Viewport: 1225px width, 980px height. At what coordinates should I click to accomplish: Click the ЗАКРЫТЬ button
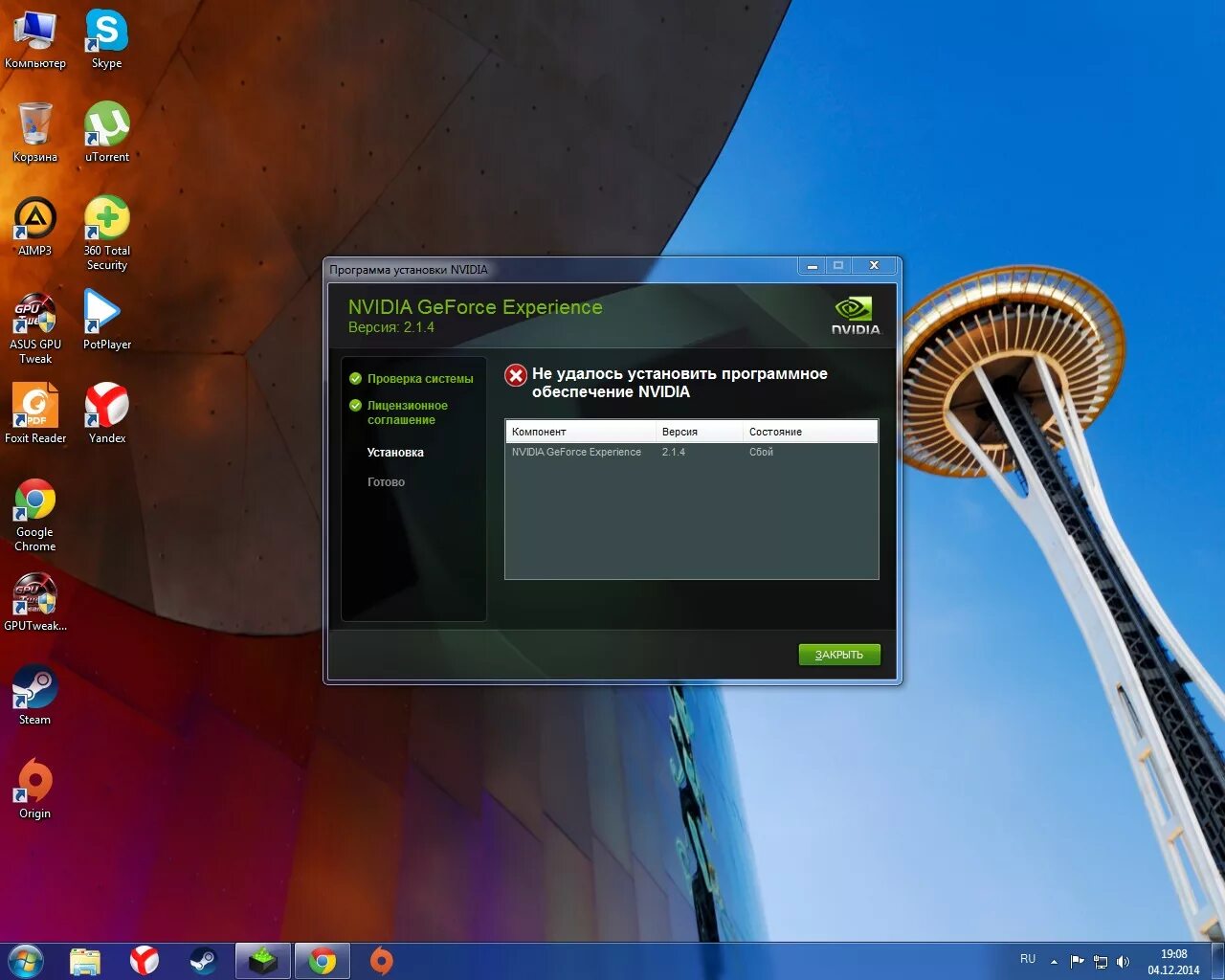(839, 655)
